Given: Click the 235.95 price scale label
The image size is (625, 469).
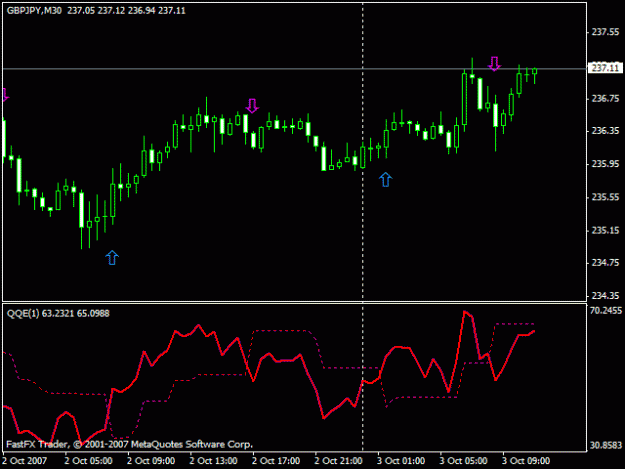Looking at the screenshot, I should (x=605, y=164).
